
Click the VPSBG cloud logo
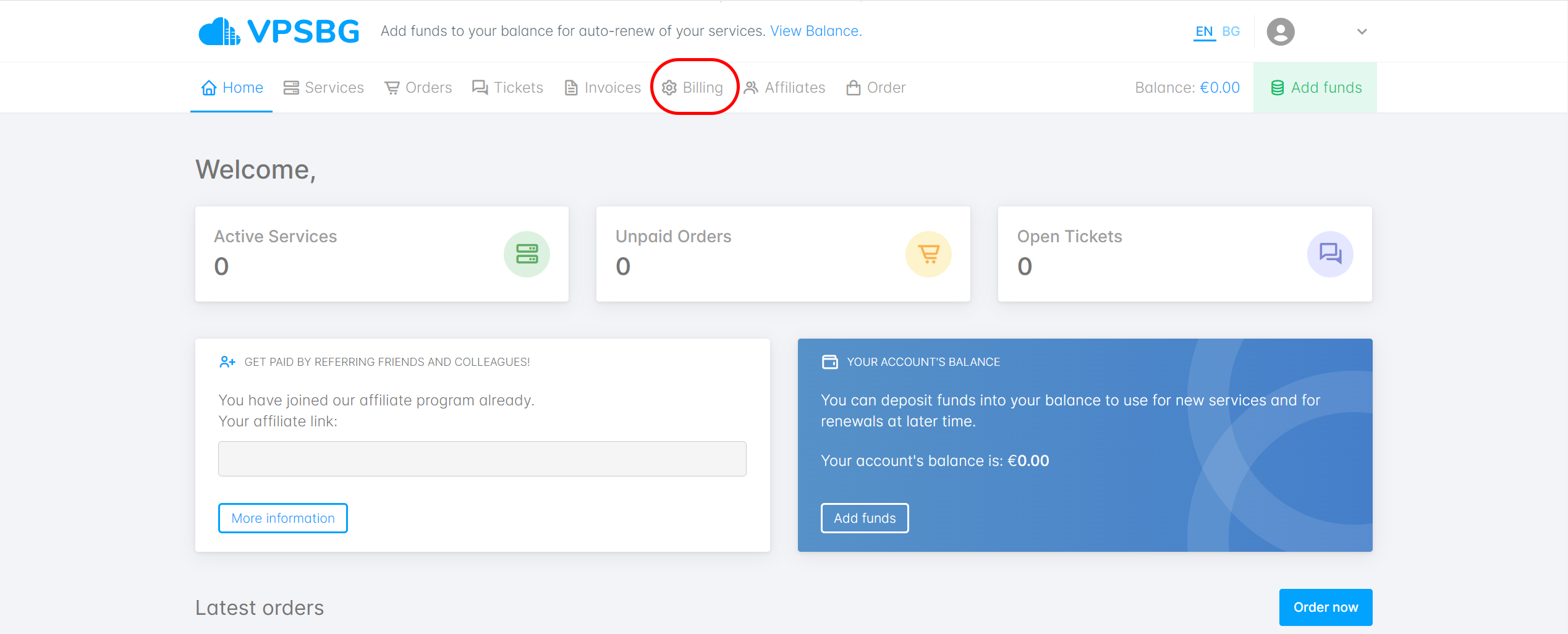(x=279, y=31)
